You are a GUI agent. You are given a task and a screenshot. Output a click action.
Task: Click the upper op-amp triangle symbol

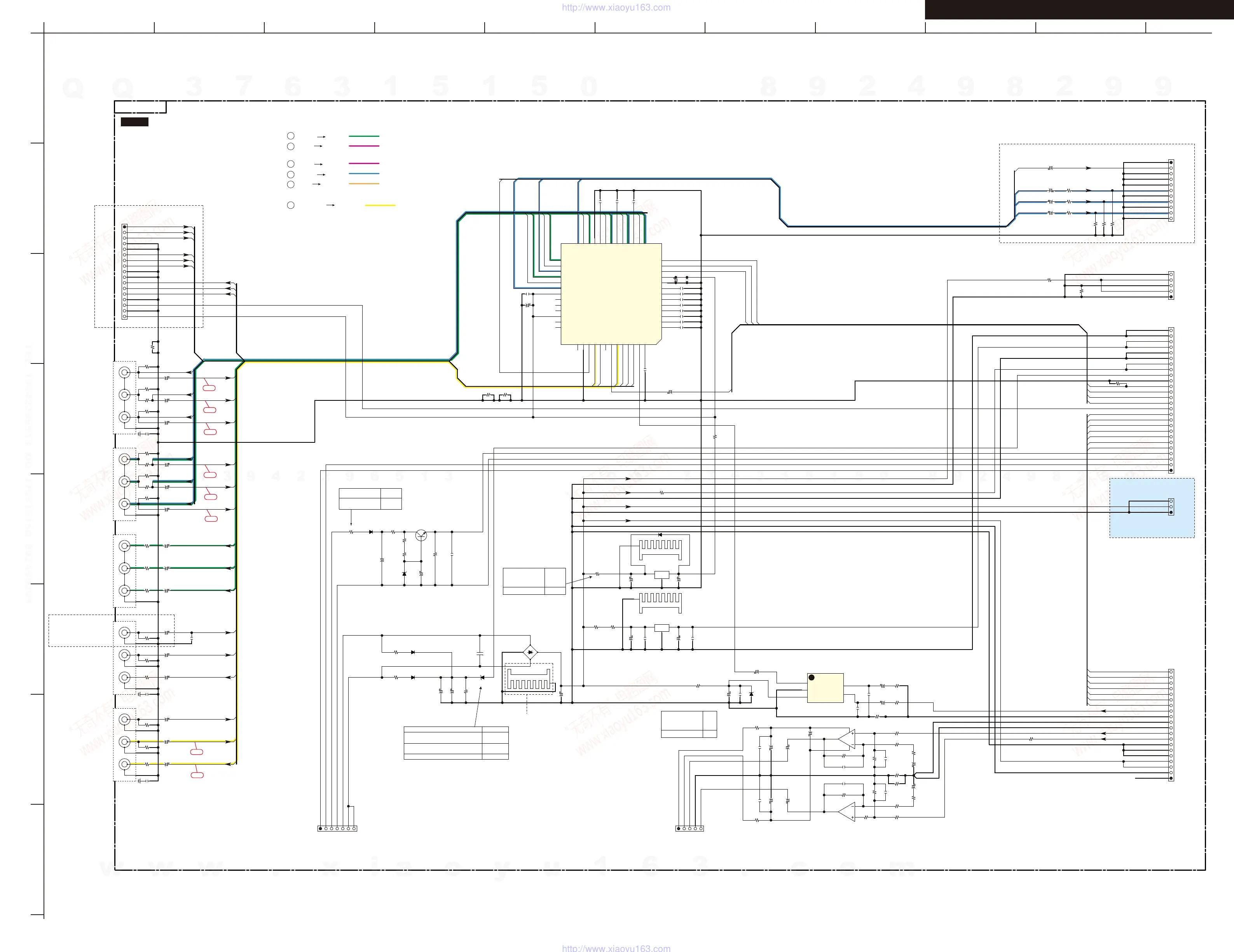[847, 739]
